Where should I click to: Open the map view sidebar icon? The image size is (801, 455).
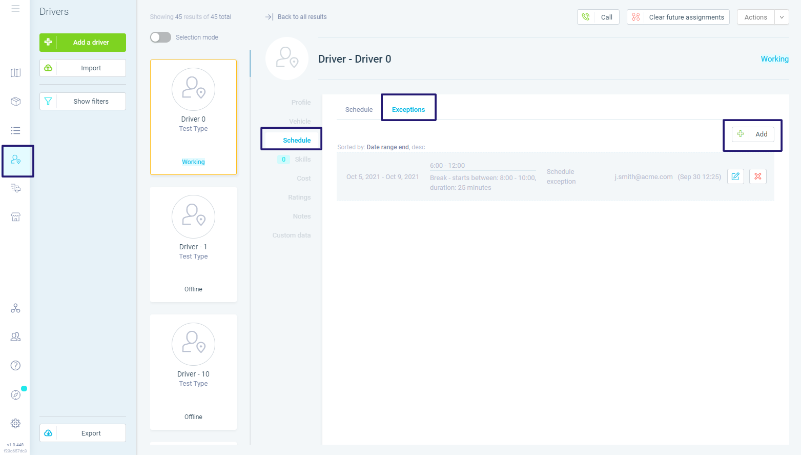coord(16,73)
